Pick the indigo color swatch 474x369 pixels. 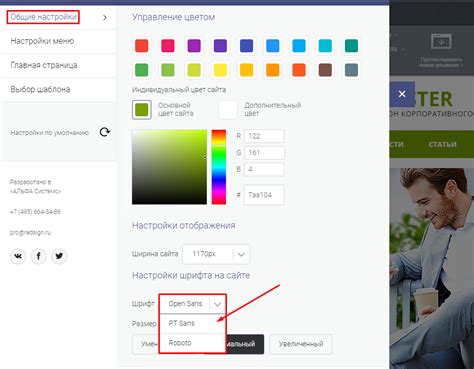click(x=246, y=46)
